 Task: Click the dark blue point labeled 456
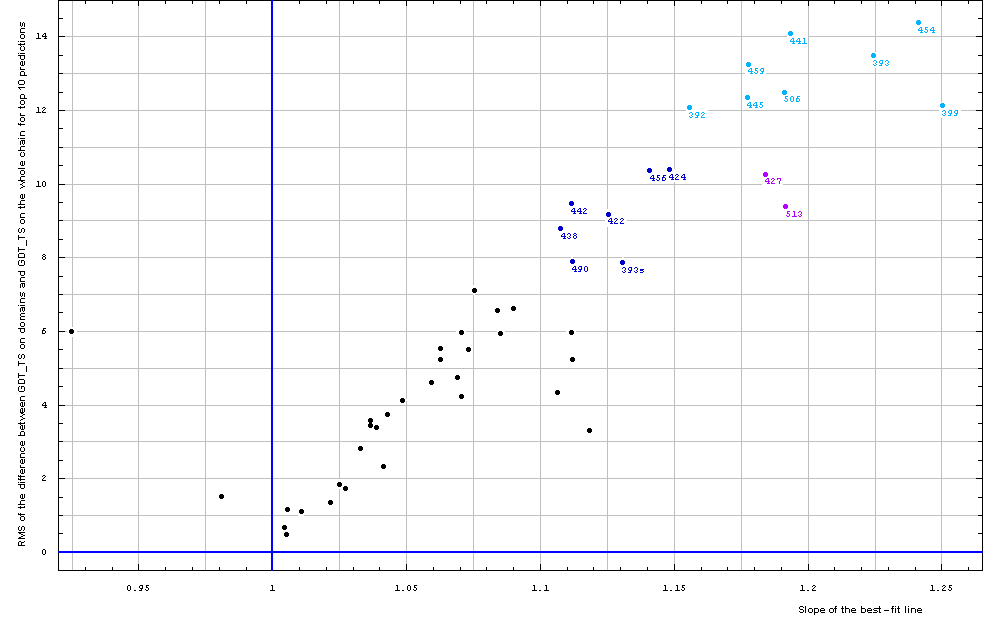(x=649, y=171)
